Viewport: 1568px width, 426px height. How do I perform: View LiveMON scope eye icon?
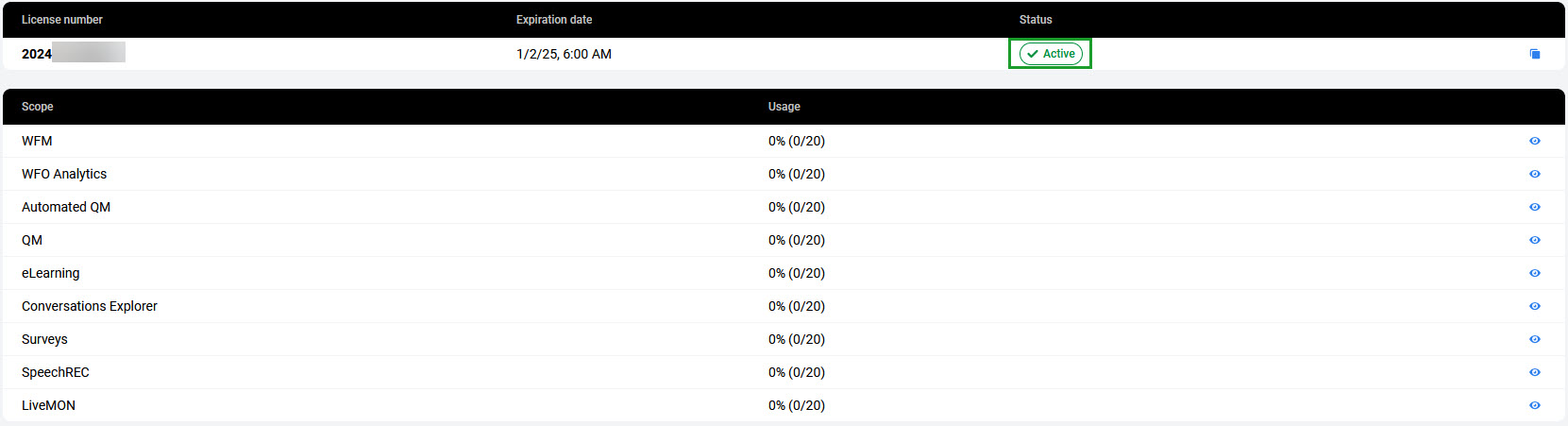pos(1535,405)
